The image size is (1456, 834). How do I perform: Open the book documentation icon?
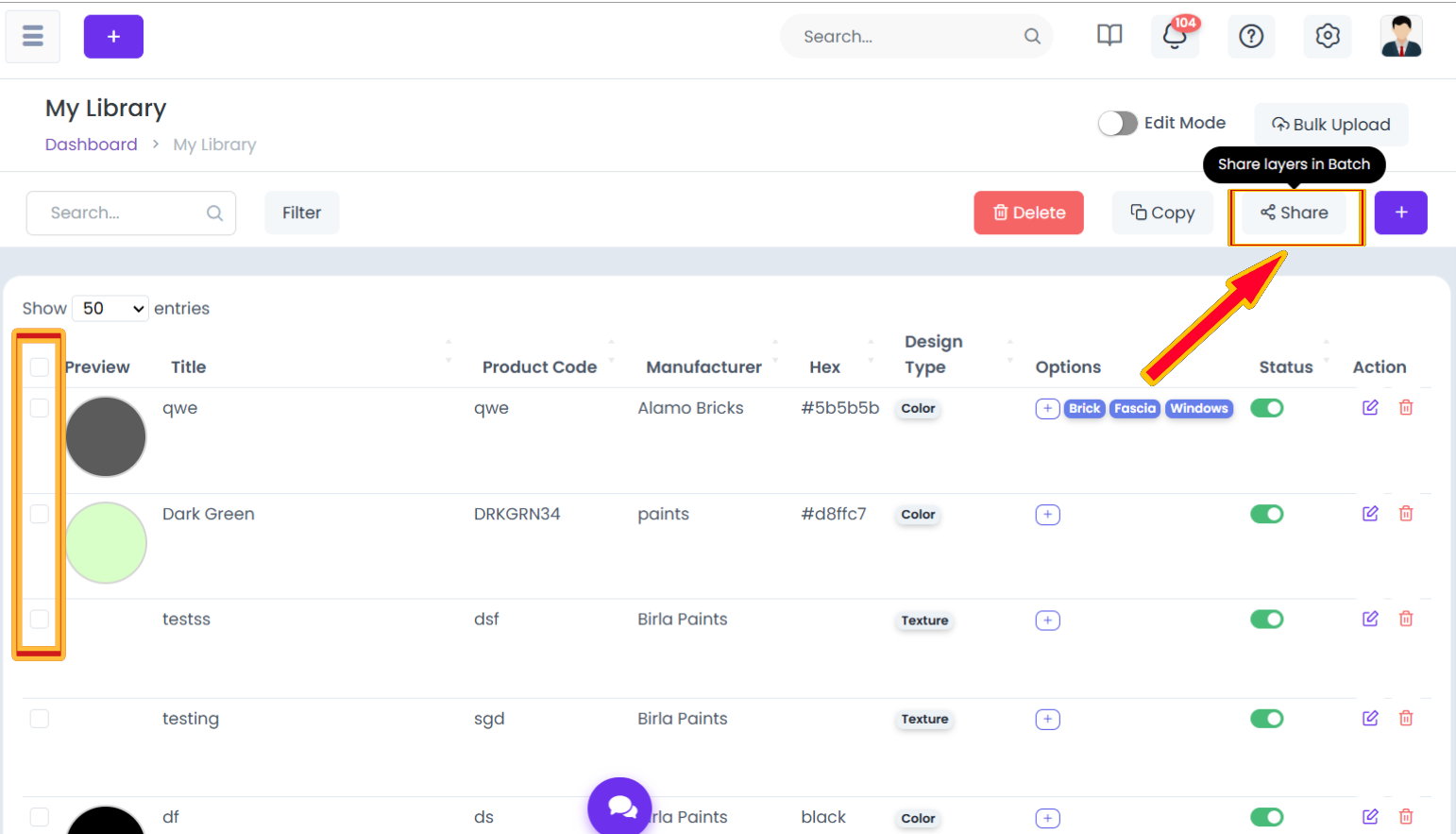[x=1109, y=36]
